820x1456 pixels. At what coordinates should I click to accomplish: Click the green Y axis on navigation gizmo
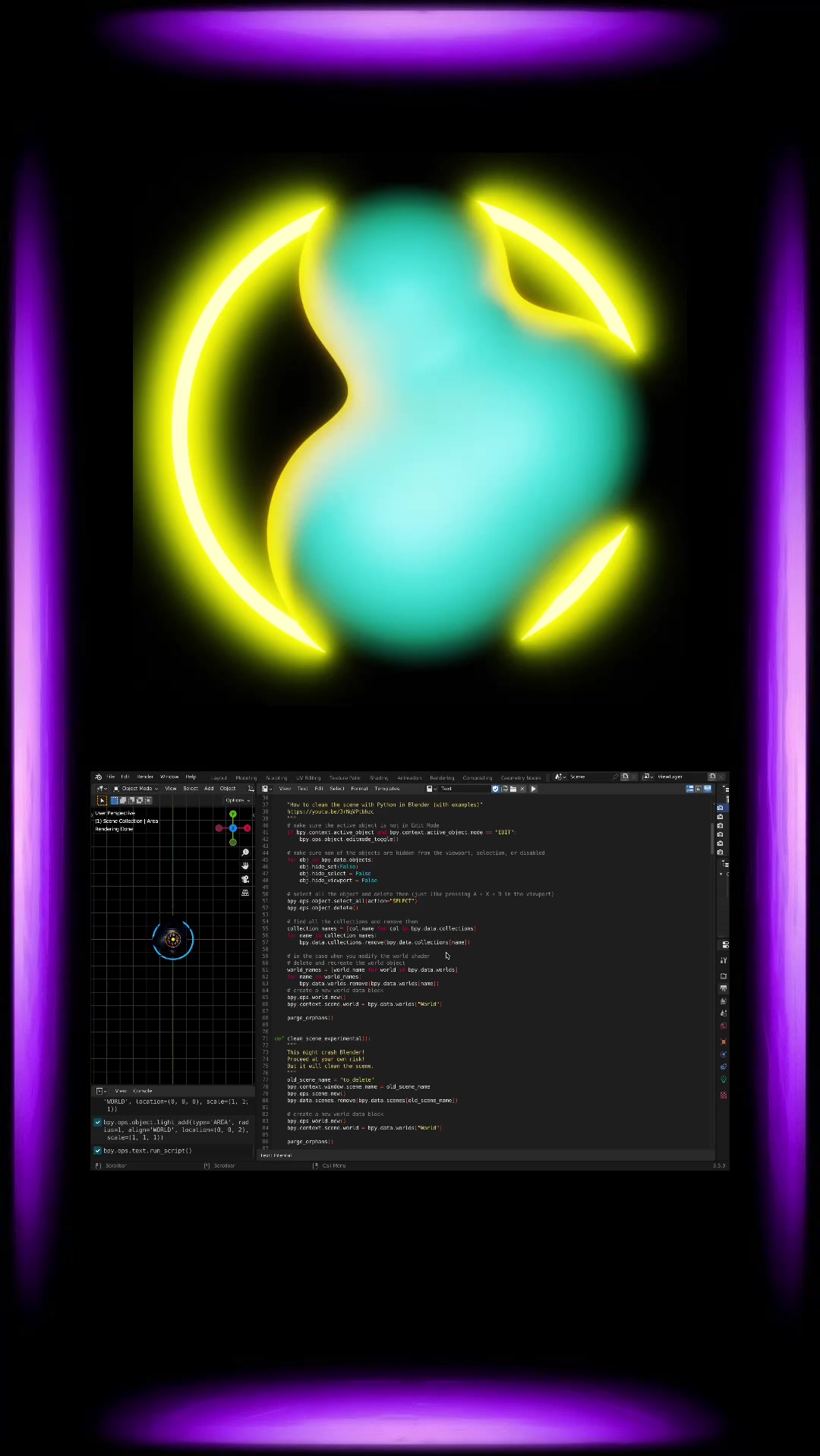click(x=233, y=814)
